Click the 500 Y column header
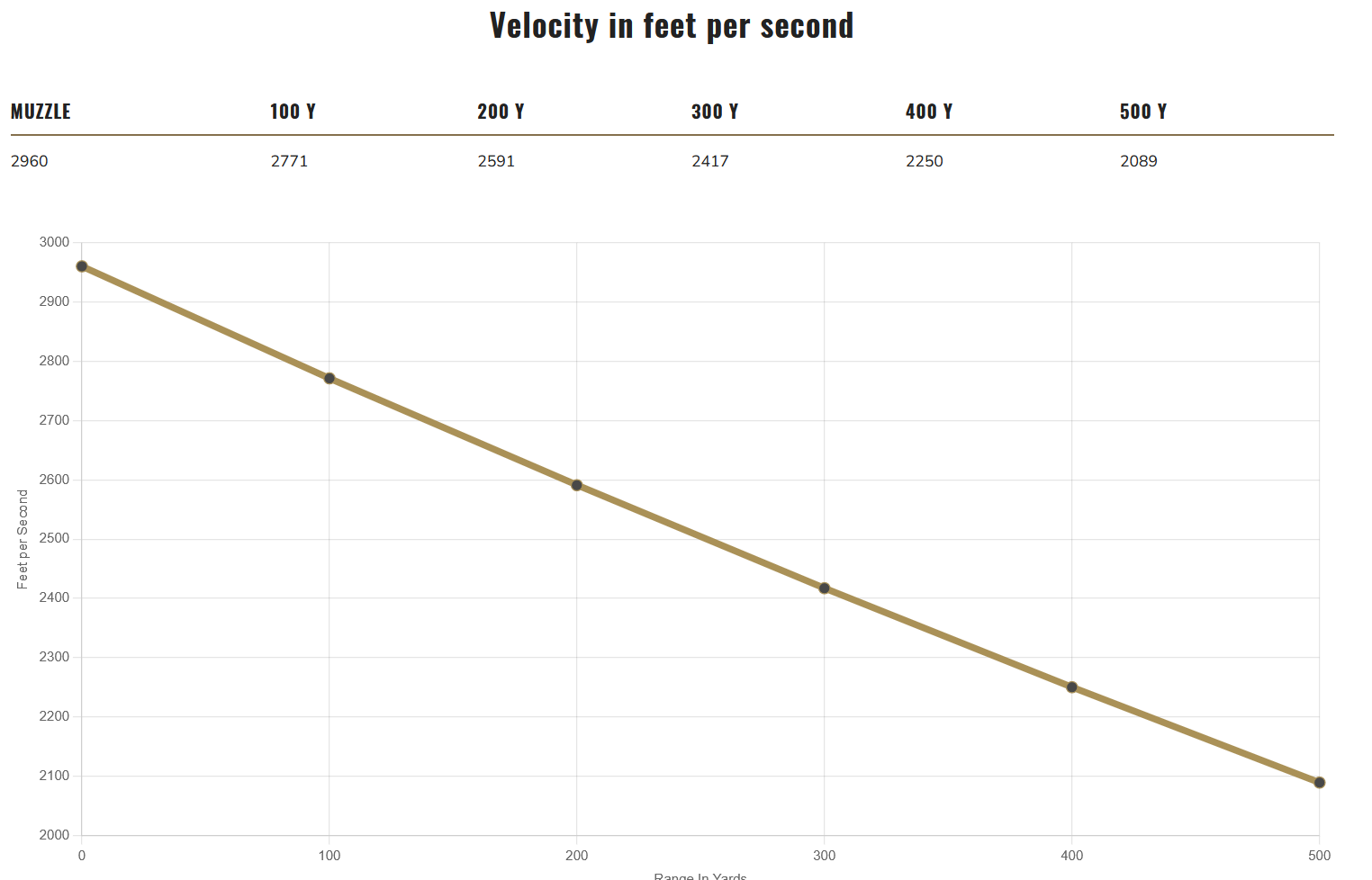The width and height of the screenshot is (1372, 880). [x=1143, y=112]
